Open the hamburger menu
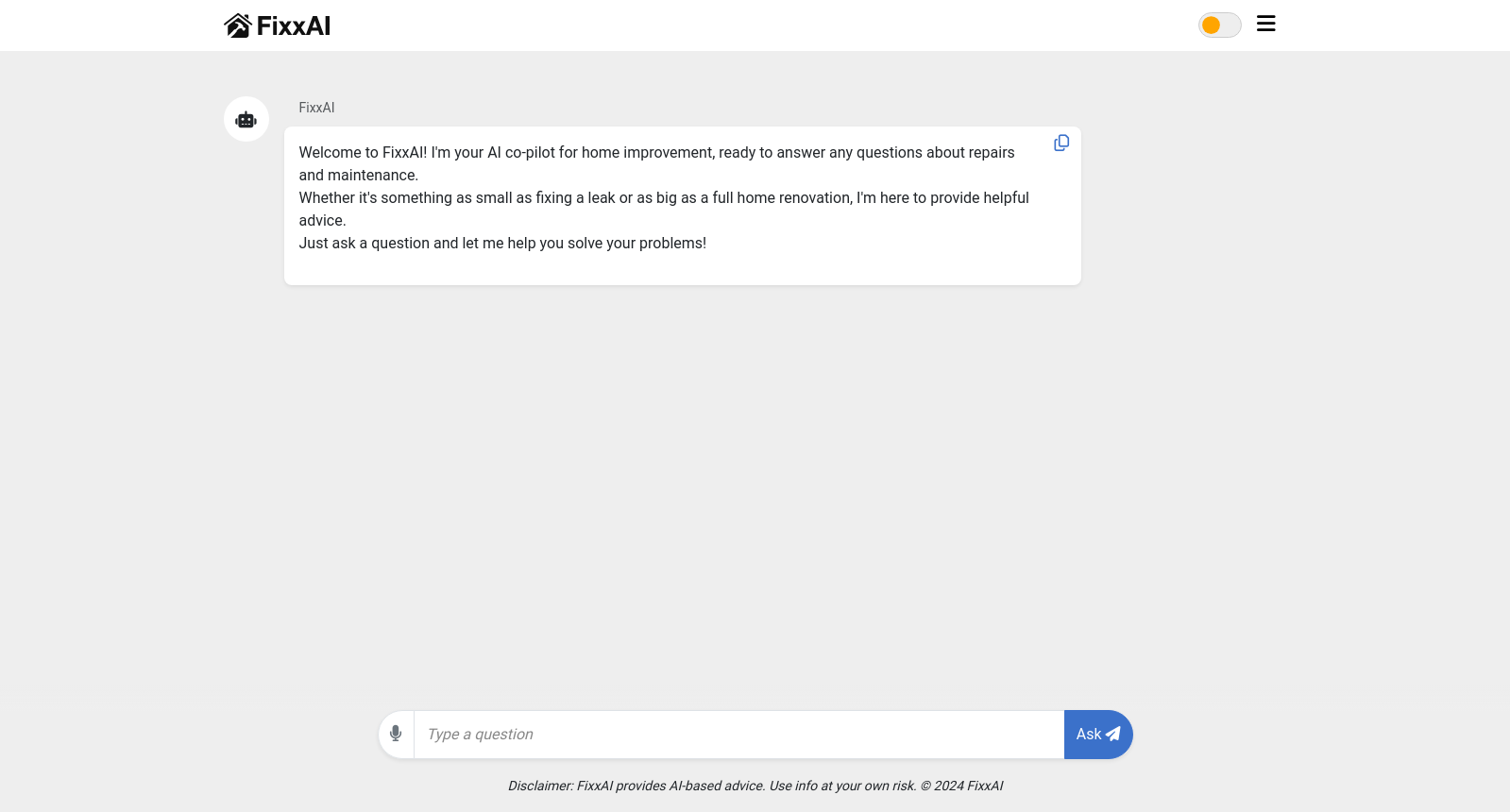The width and height of the screenshot is (1510, 812). [x=1266, y=24]
